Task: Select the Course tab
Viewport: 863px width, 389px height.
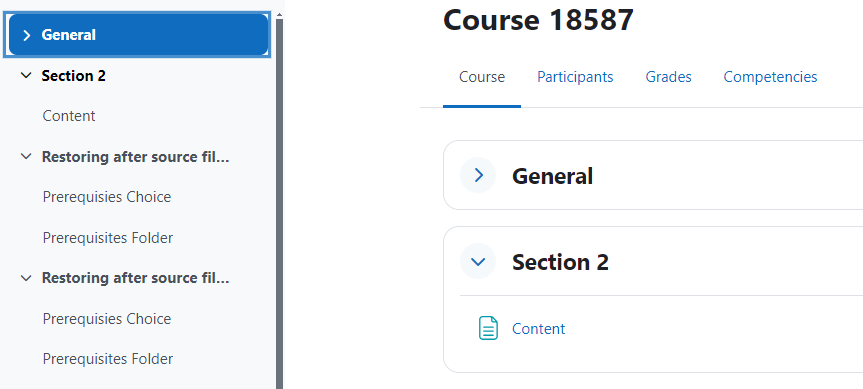Action: (482, 77)
